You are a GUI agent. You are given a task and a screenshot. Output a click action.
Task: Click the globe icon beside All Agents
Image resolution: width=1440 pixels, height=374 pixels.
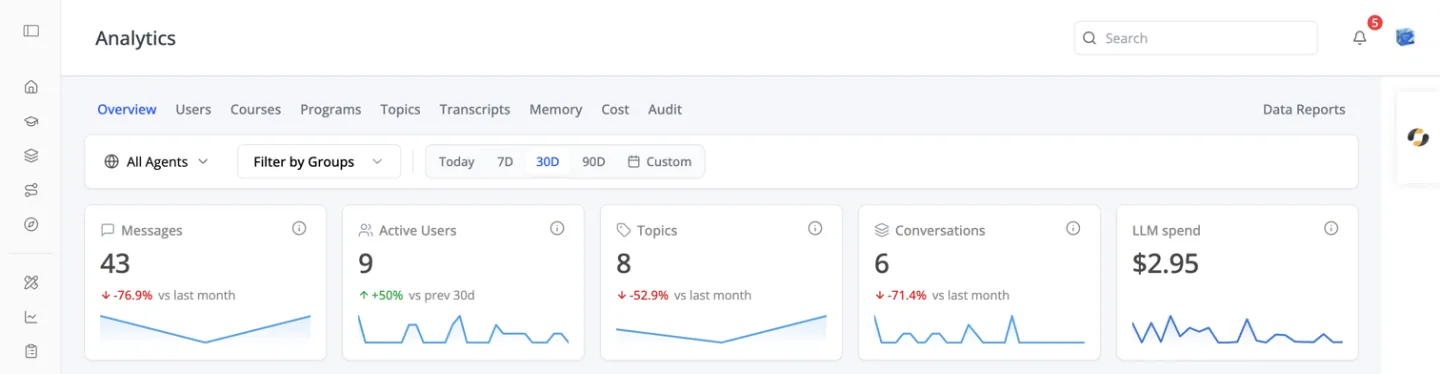pyautogui.click(x=111, y=161)
